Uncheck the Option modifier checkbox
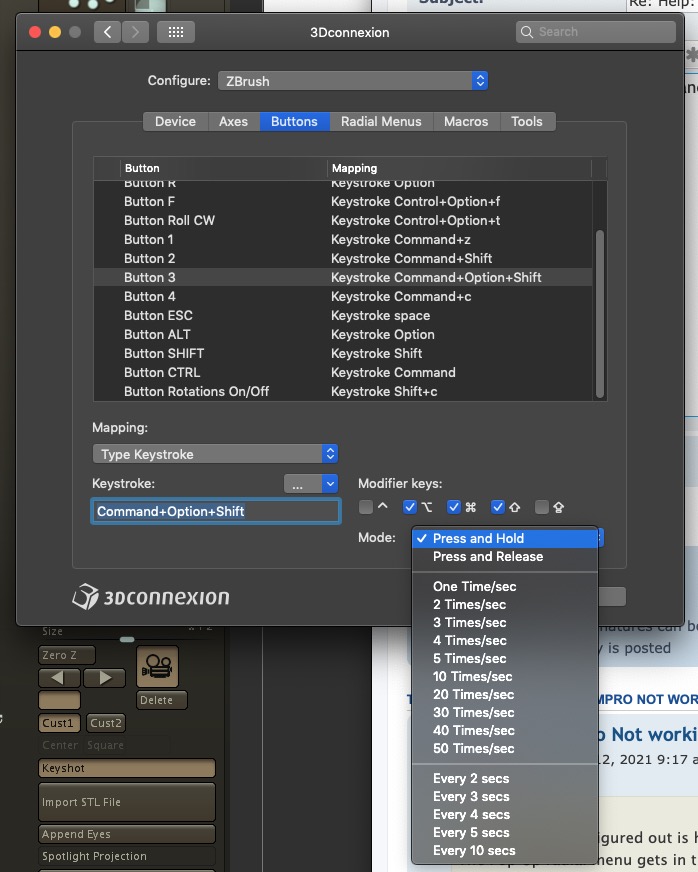This screenshot has width=698, height=872. (x=409, y=507)
